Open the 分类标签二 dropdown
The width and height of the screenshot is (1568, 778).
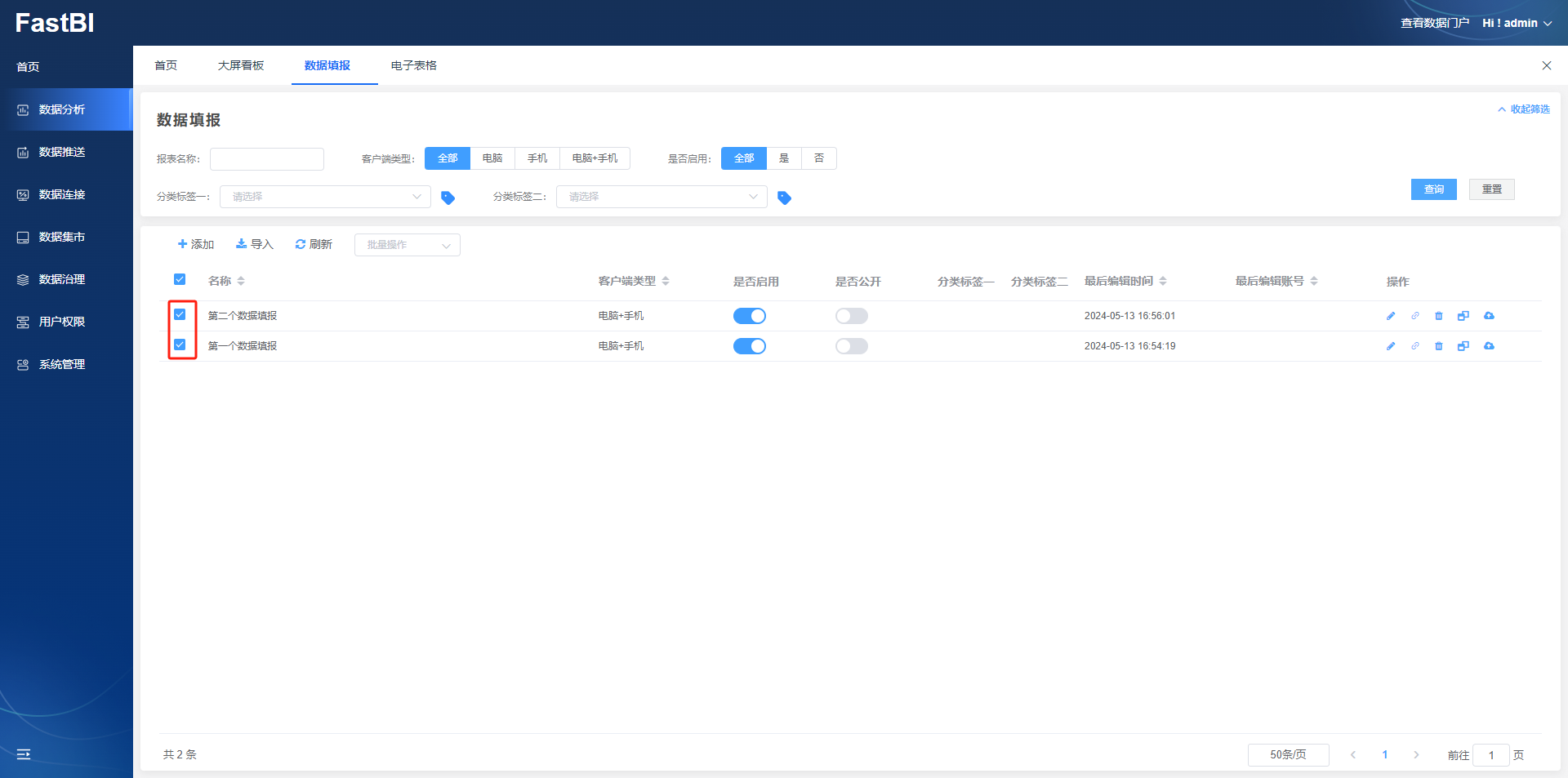(x=661, y=197)
